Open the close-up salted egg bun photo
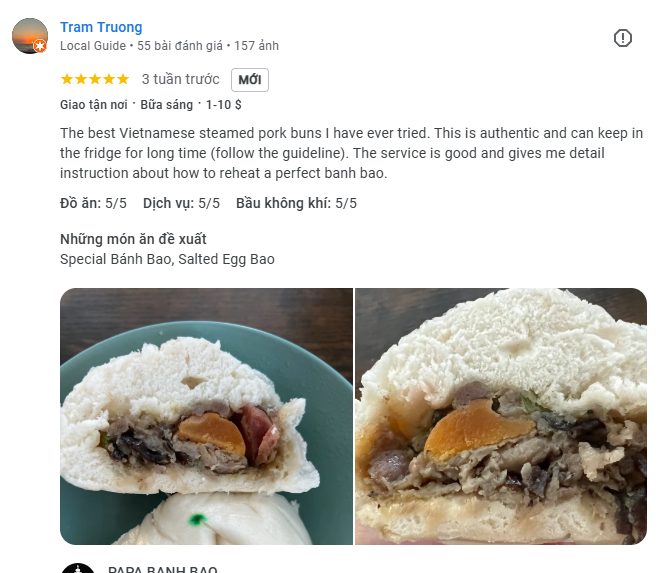 tap(501, 416)
